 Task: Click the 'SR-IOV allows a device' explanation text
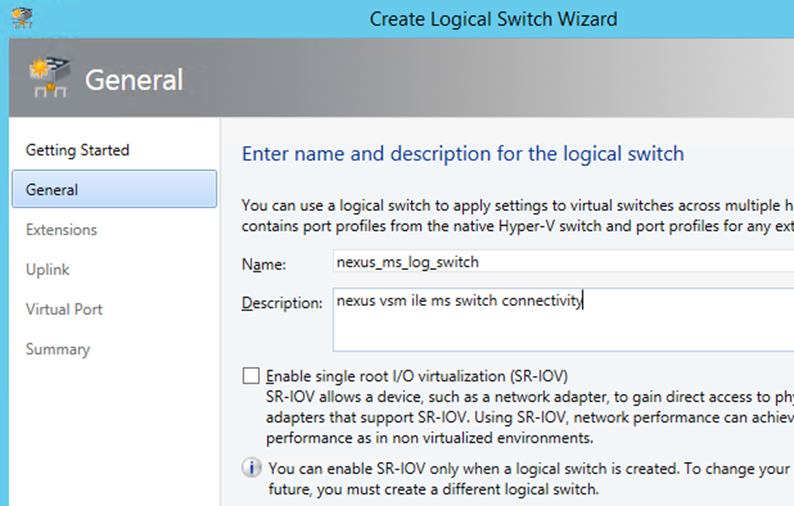tap(530, 417)
